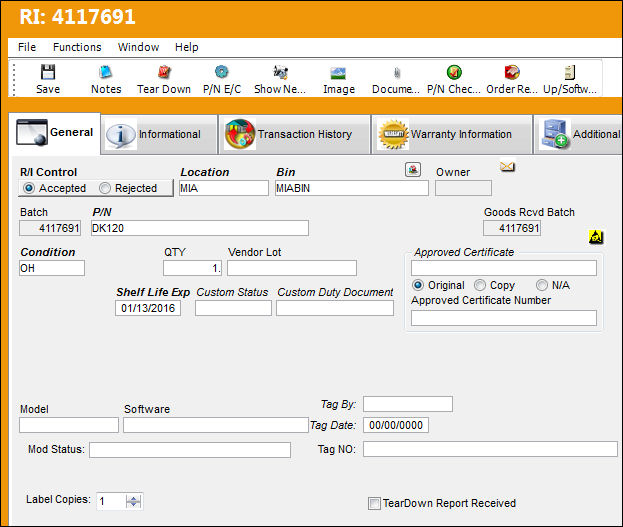Click the Model field
The width and height of the screenshot is (623, 527).
tap(69, 425)
